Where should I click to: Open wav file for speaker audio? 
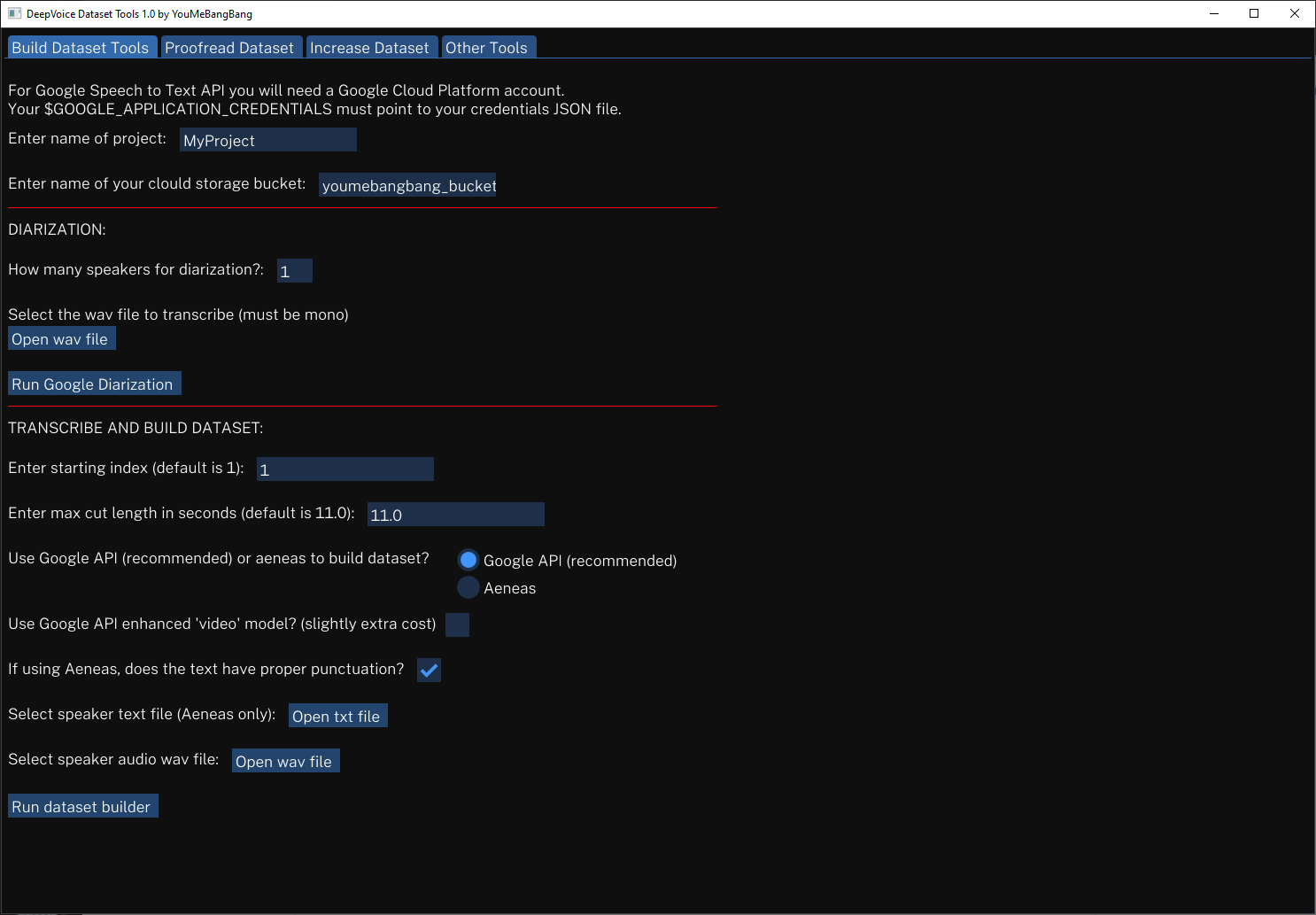point(285,761)
